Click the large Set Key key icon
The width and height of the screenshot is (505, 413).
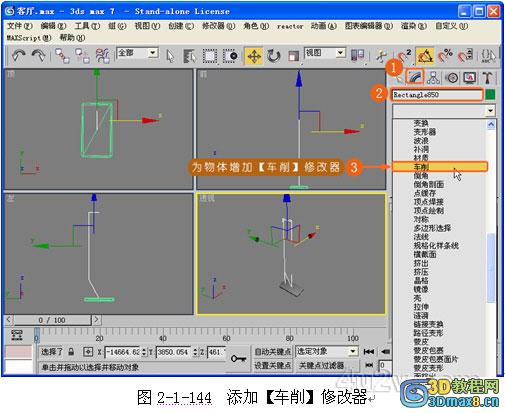tap(238, 359)
